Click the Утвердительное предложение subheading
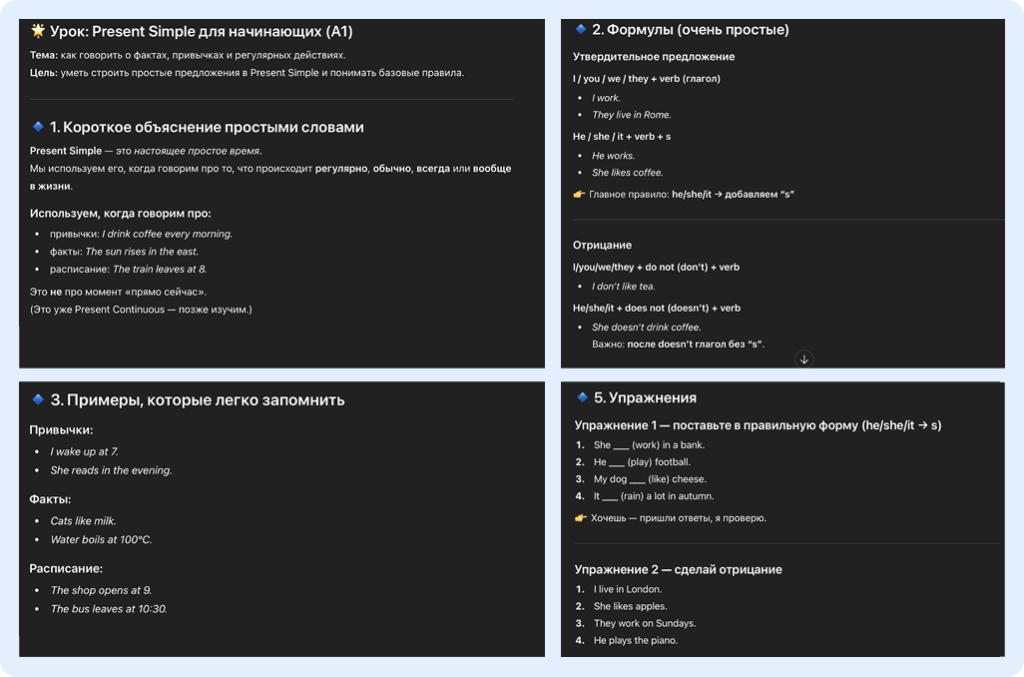Image resolution: width=1024 pixels, height=677 pixels. [x=654, y=57]
